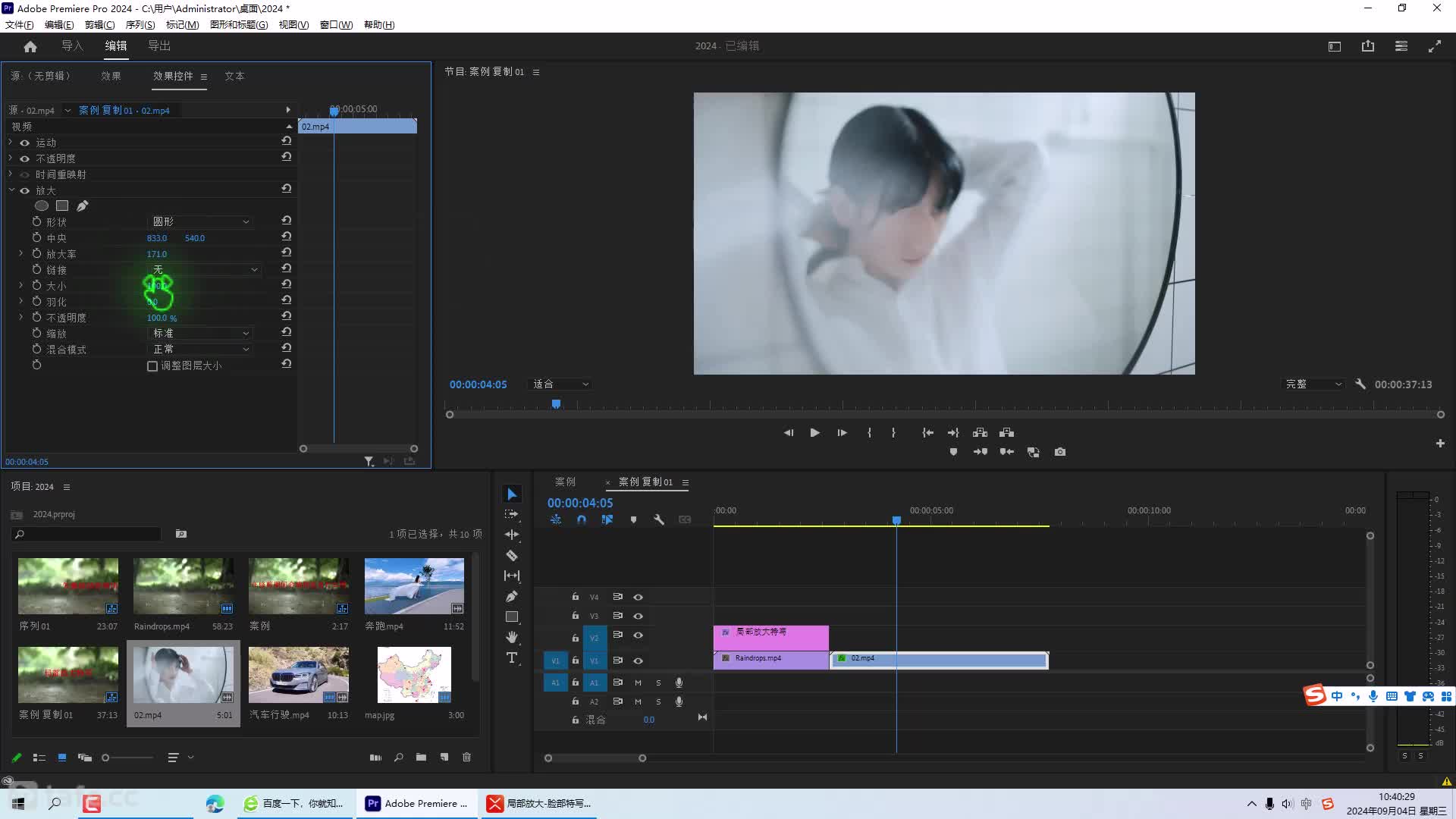Select the Hand tool
1456x819 pixels.
pos(512,637)
